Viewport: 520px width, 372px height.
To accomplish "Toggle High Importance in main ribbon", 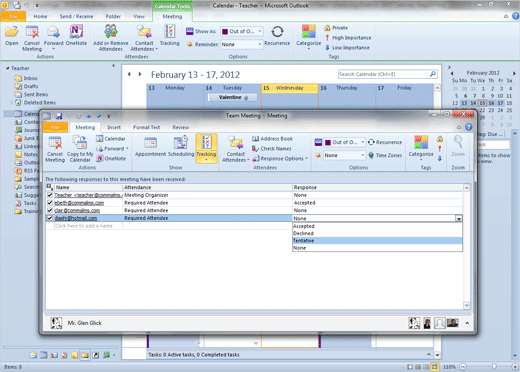I will pyautogui.click(x=348, y=38).
